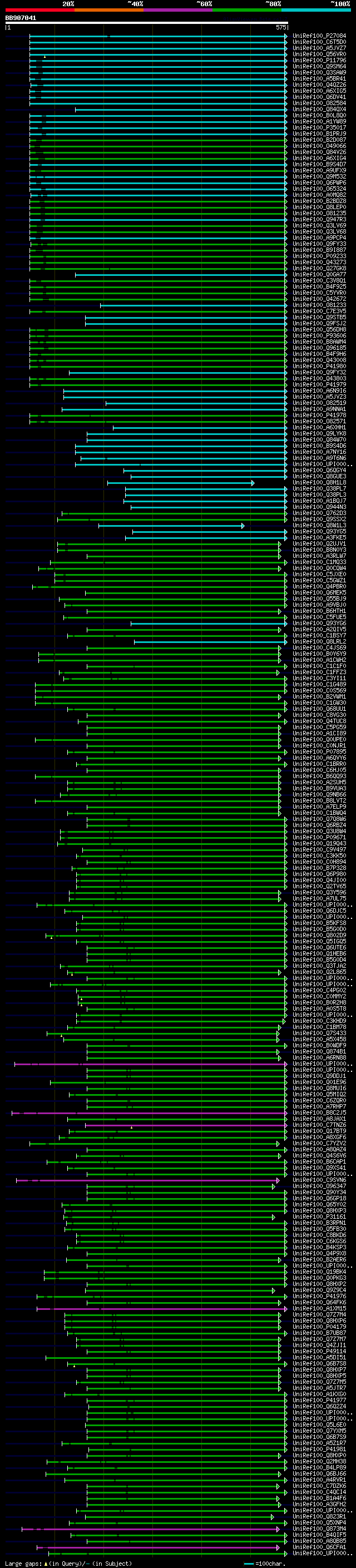Viewport: 356px width, 1568px height.
Task: Pick label UniRef100_Q802D9
Action: [x=319, y=936]
